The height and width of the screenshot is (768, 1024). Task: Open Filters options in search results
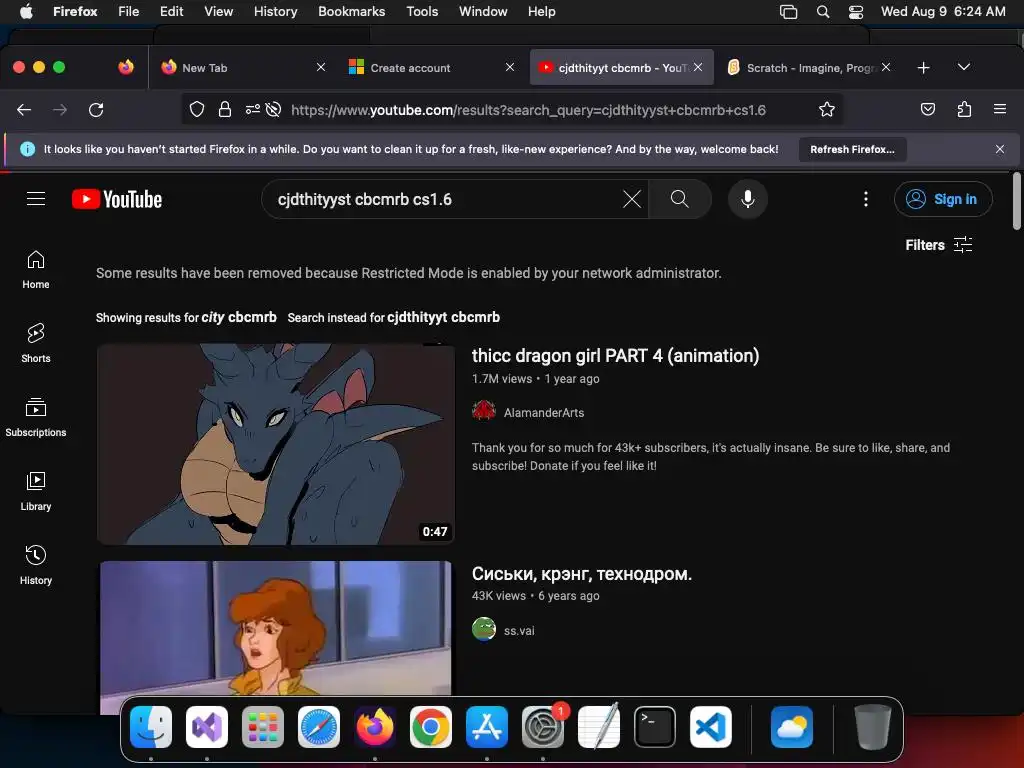939,245
